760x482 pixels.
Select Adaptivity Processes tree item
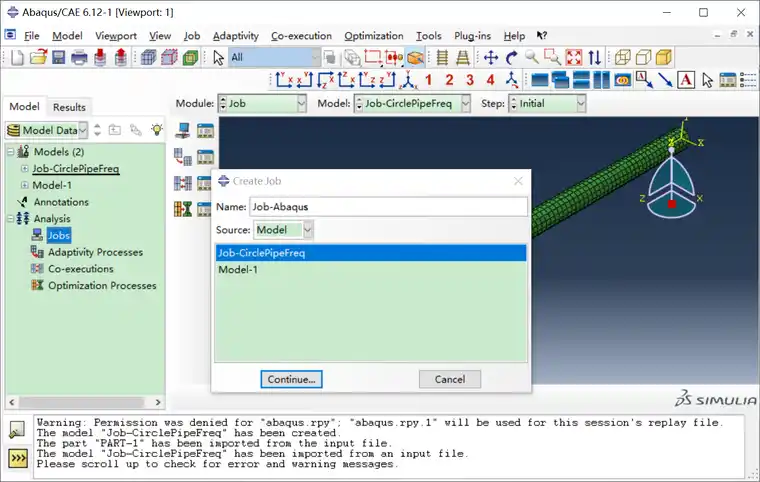[x=95, y=252]
